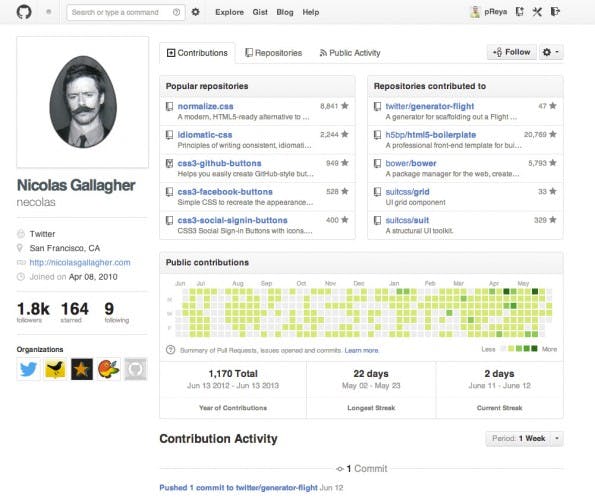595x504 pixels.
Task: Click repo icon beside twitter/generator-flight
Action: click(377, 107)
